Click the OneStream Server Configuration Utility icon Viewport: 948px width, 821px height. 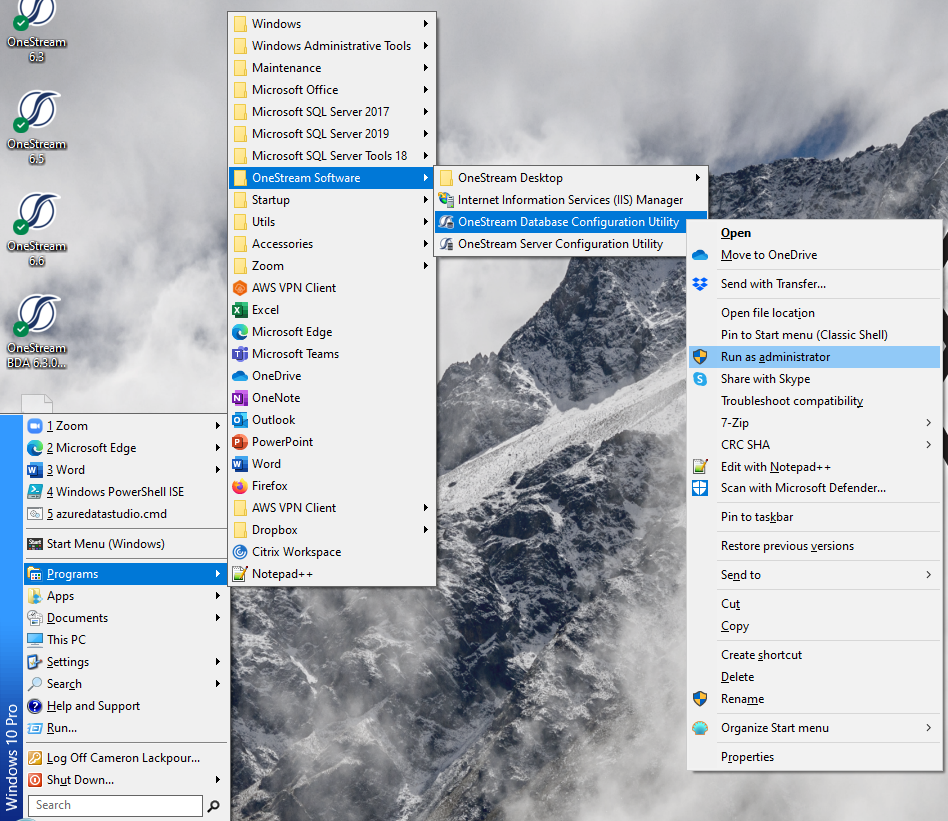click(446, 244)
